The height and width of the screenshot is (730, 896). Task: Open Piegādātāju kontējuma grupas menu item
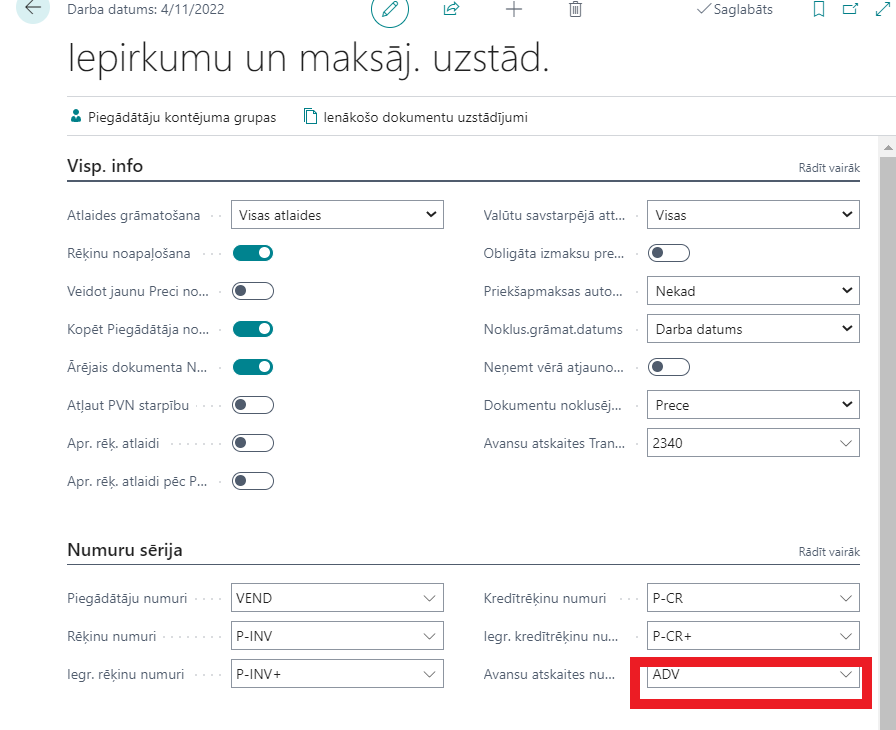pyautogui.click(x=173, y=117)
